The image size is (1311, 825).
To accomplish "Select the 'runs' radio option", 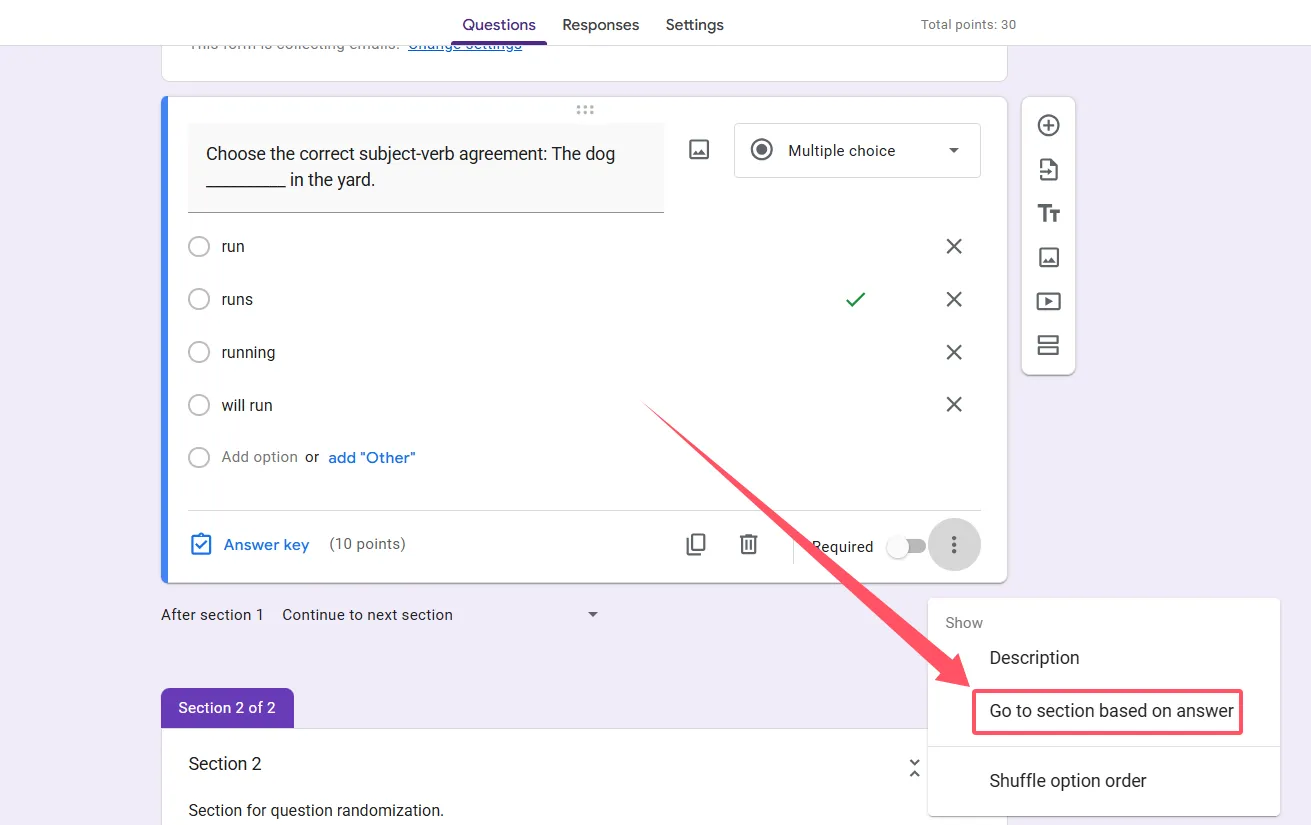I will pyautogui.click(x=199, y=299).
